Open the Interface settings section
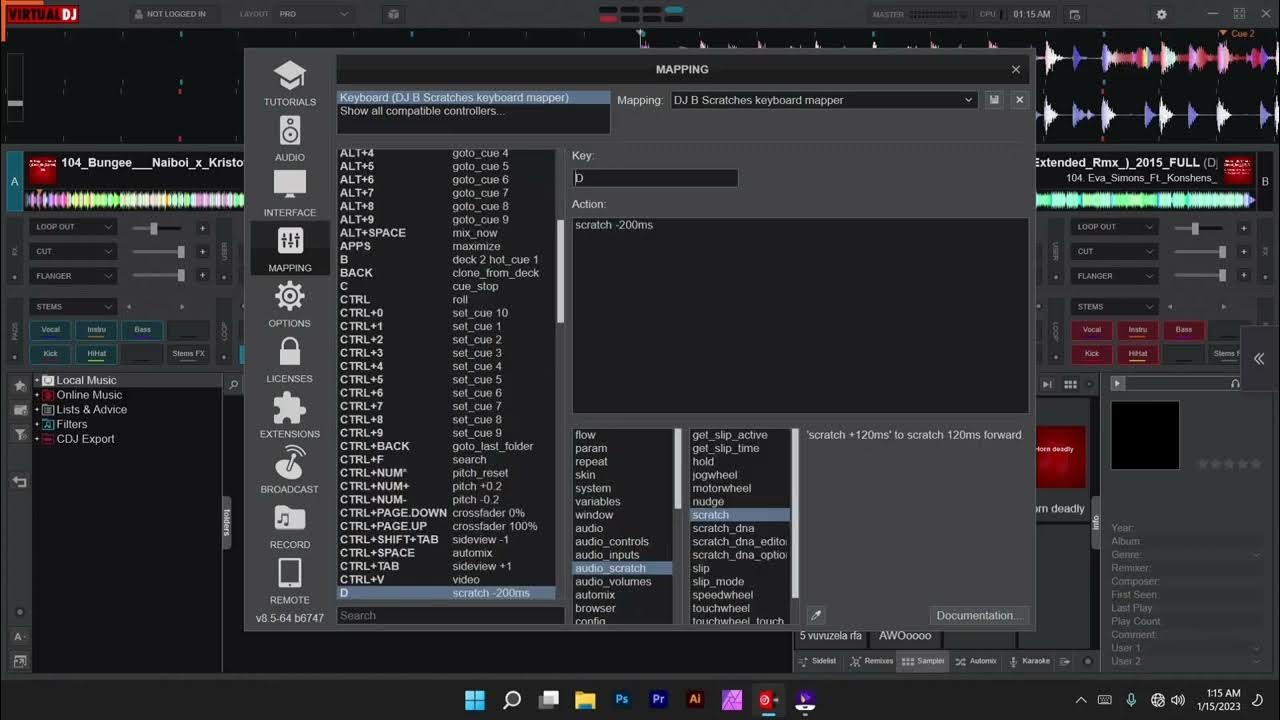This screenshot has width=1280, height=720. pos(290,193)
